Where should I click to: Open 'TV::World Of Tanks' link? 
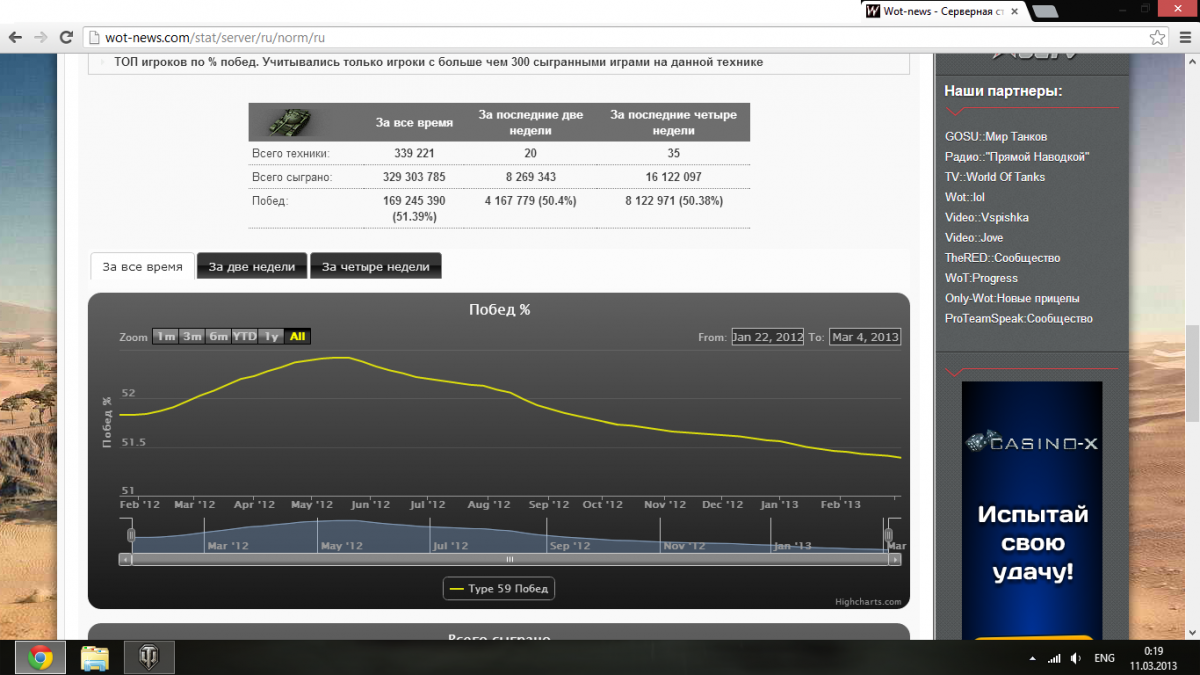[x=995, y=177]
